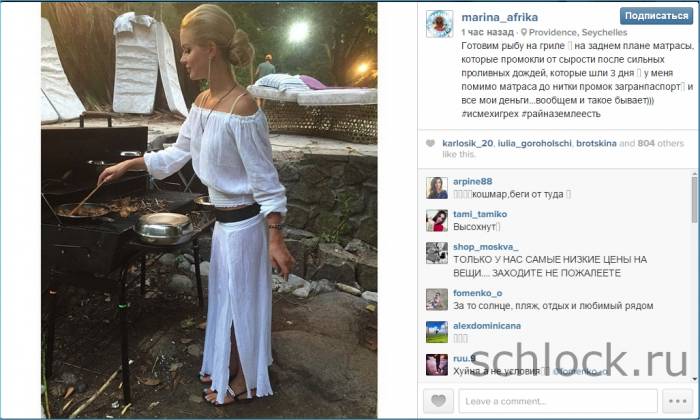Open shop_moskva_ commenter username
This screenshot has height=420, width=700.
(x=485, y=247)
